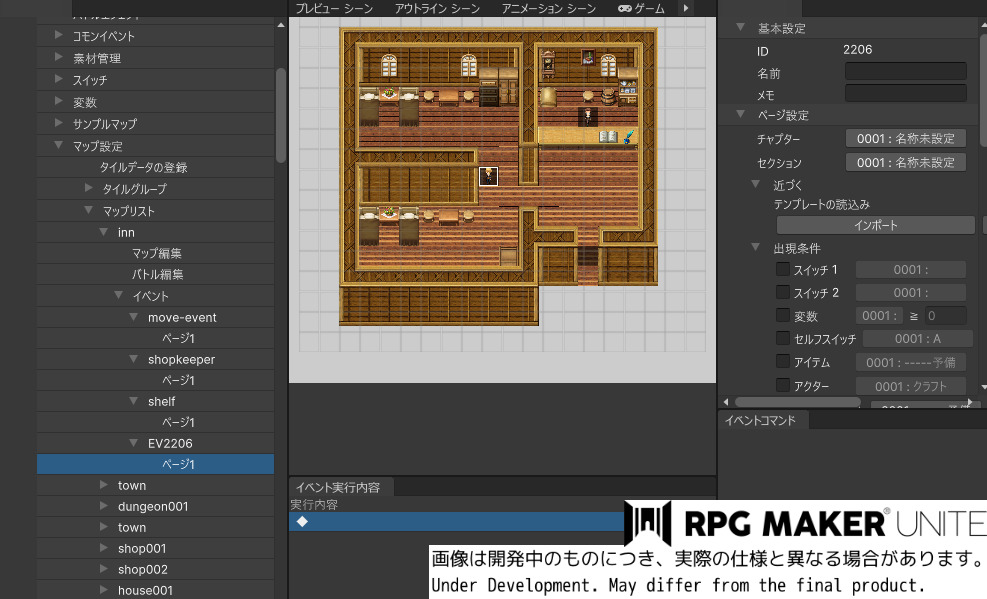Open the チャプター dropdown
The image size is (987, 599).
906,139
